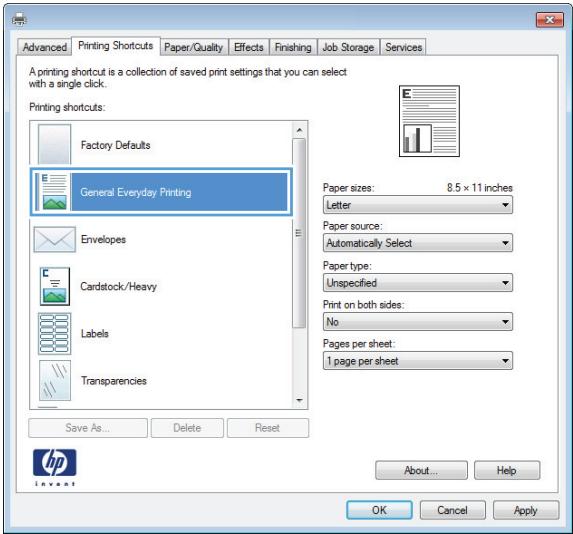This screenshot has width=573, height=534.
Task: Open the About... dialog button
Action: pos(421,470)
